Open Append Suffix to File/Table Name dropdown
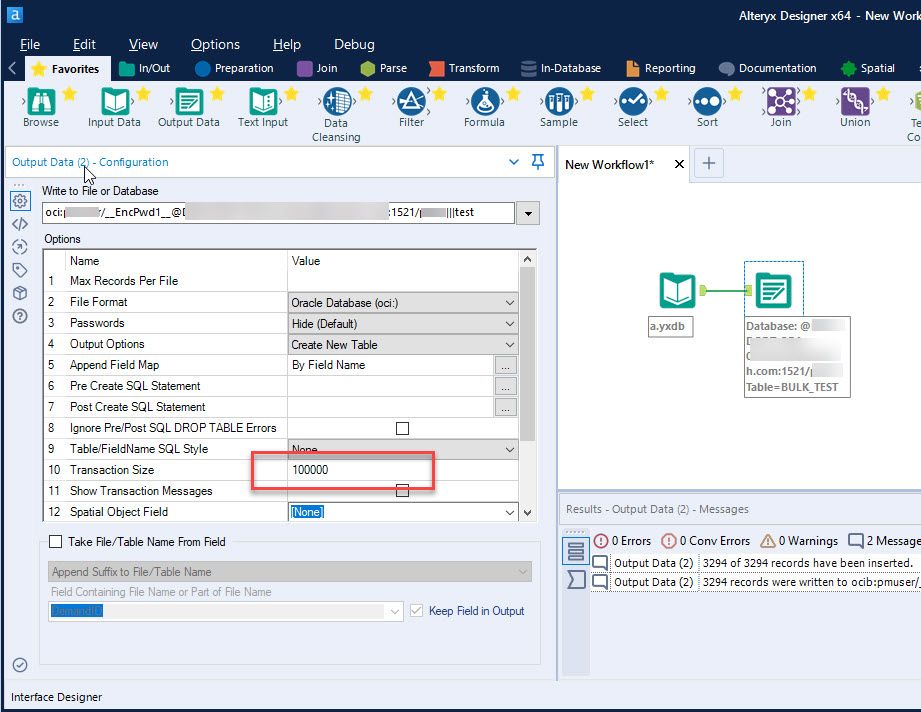This screenshot has width=921, height=712. pos(290,572)
